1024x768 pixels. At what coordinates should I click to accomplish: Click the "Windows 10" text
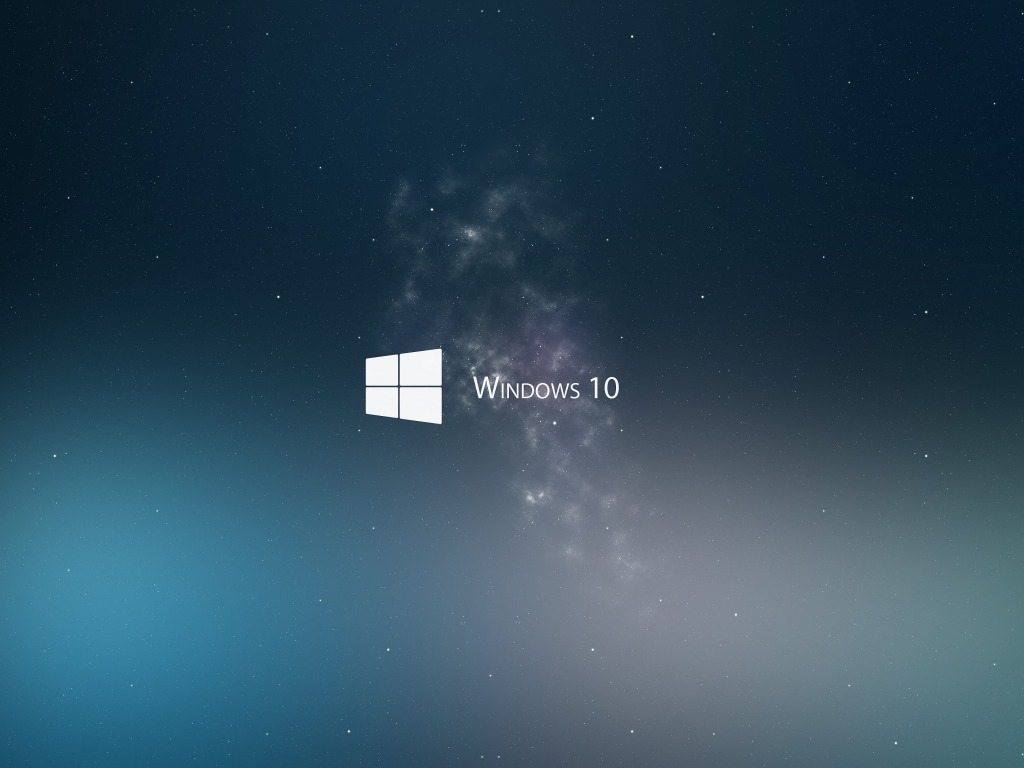click(x=546, y=387)
